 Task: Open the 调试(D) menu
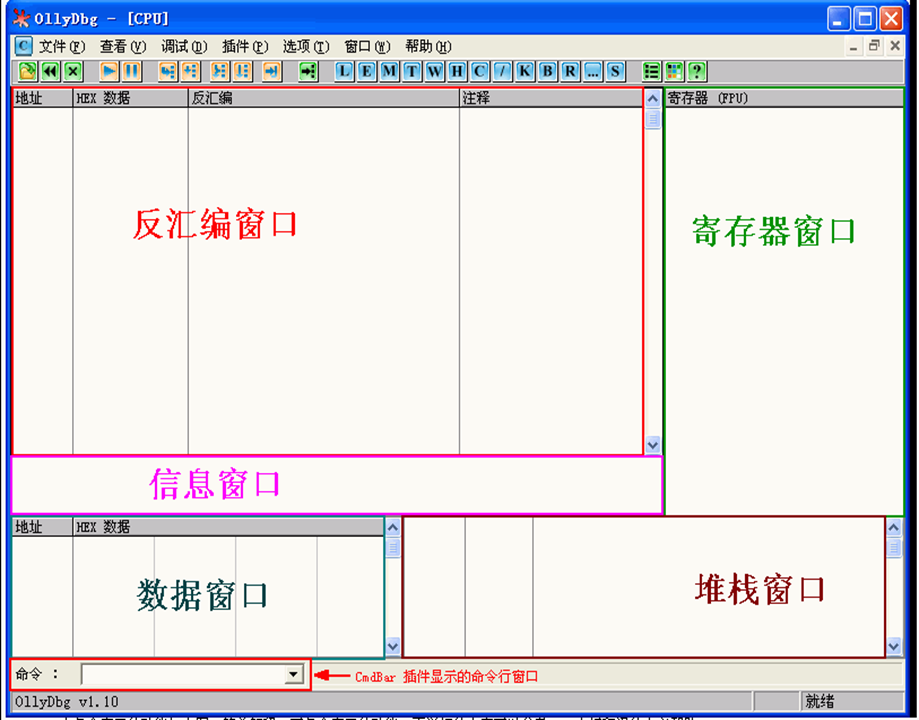click(184, 46)
